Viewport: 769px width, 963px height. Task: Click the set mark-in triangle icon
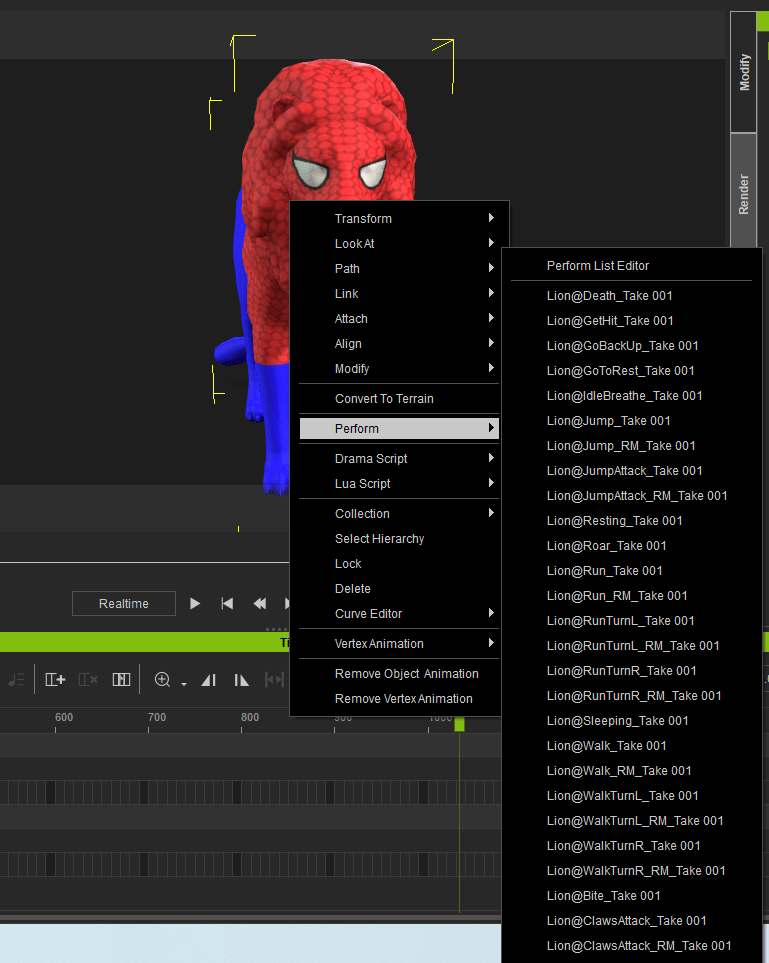point(209,680)
